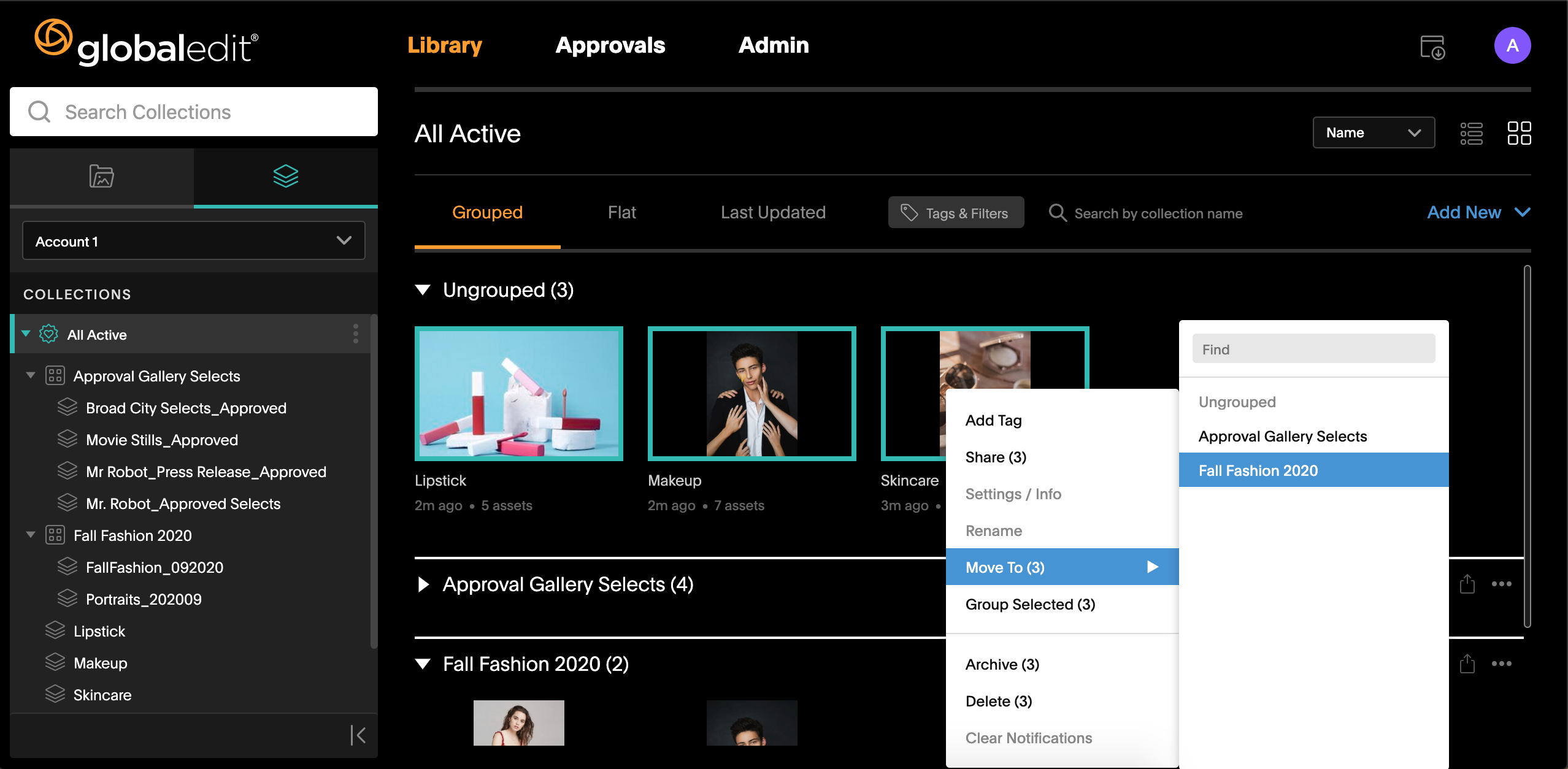Viewport: 1568px width, 769px height.
Task: Choose Archive (3) in context menu
Action: click(1063, 665)
